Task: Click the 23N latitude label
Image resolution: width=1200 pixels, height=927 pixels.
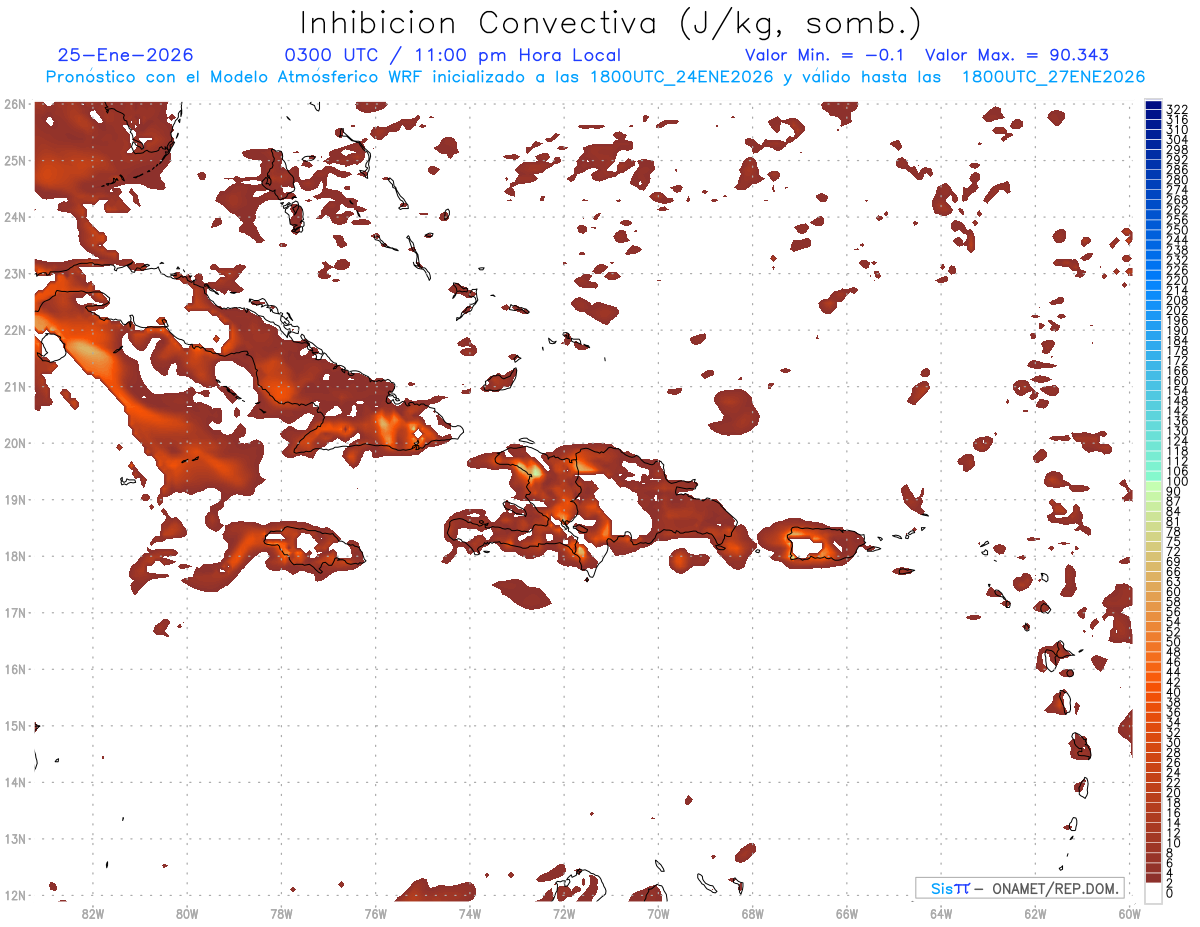Action: point(14,273)
